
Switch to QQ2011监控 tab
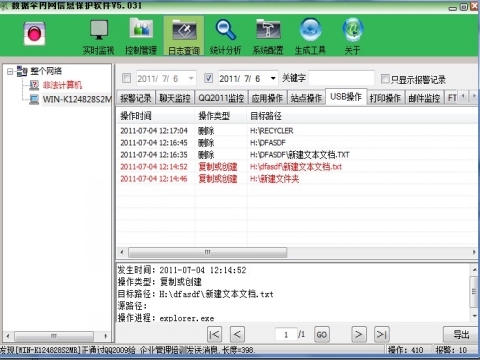tap(221, 98)
